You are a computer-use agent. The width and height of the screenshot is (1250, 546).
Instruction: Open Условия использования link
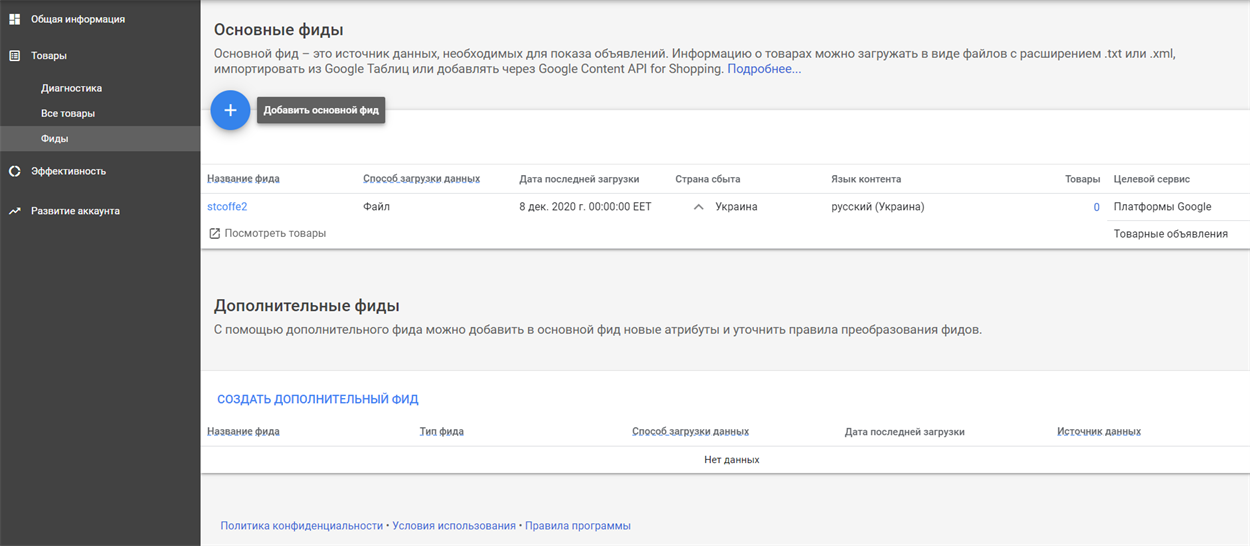pos(454,525)
